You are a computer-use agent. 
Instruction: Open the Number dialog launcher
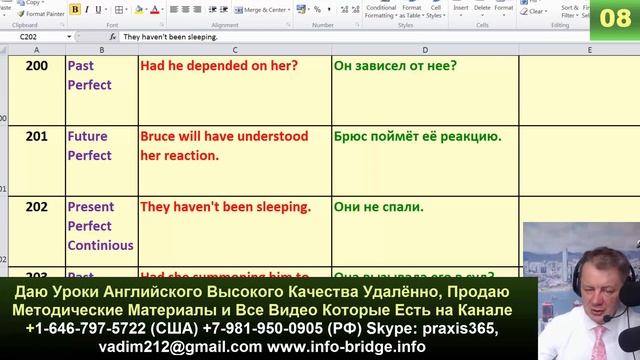tap(358, 25)
